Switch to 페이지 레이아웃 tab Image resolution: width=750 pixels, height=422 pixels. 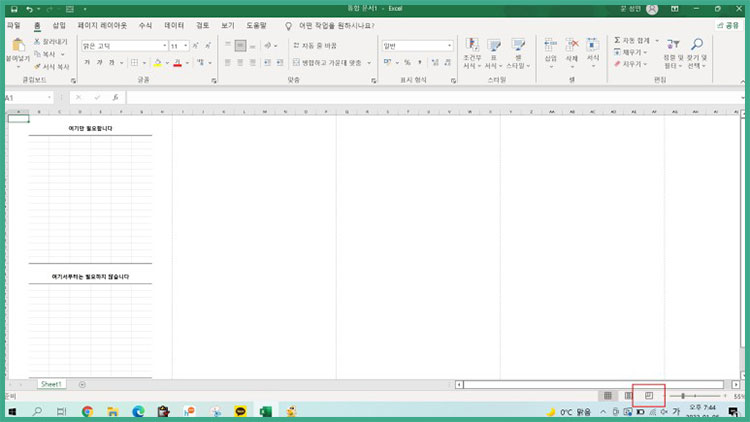click(x=102, y=25)
